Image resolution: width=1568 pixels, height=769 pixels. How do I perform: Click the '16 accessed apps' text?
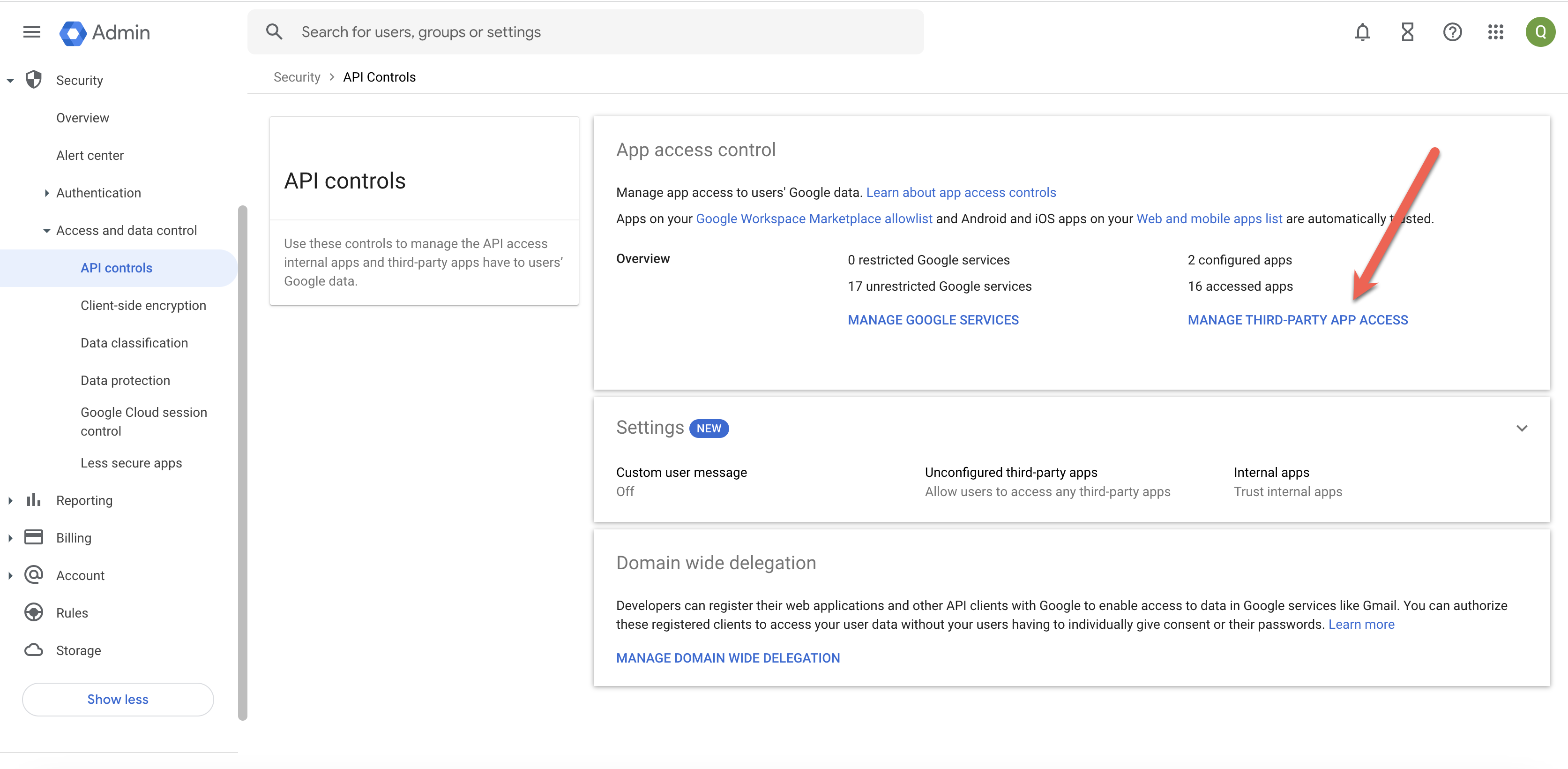1240,286
